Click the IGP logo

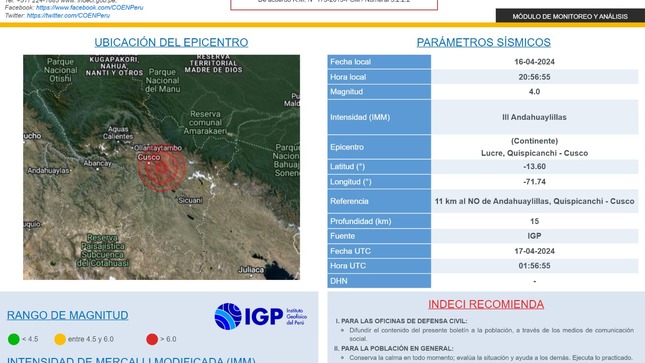(x=261, y=316)
